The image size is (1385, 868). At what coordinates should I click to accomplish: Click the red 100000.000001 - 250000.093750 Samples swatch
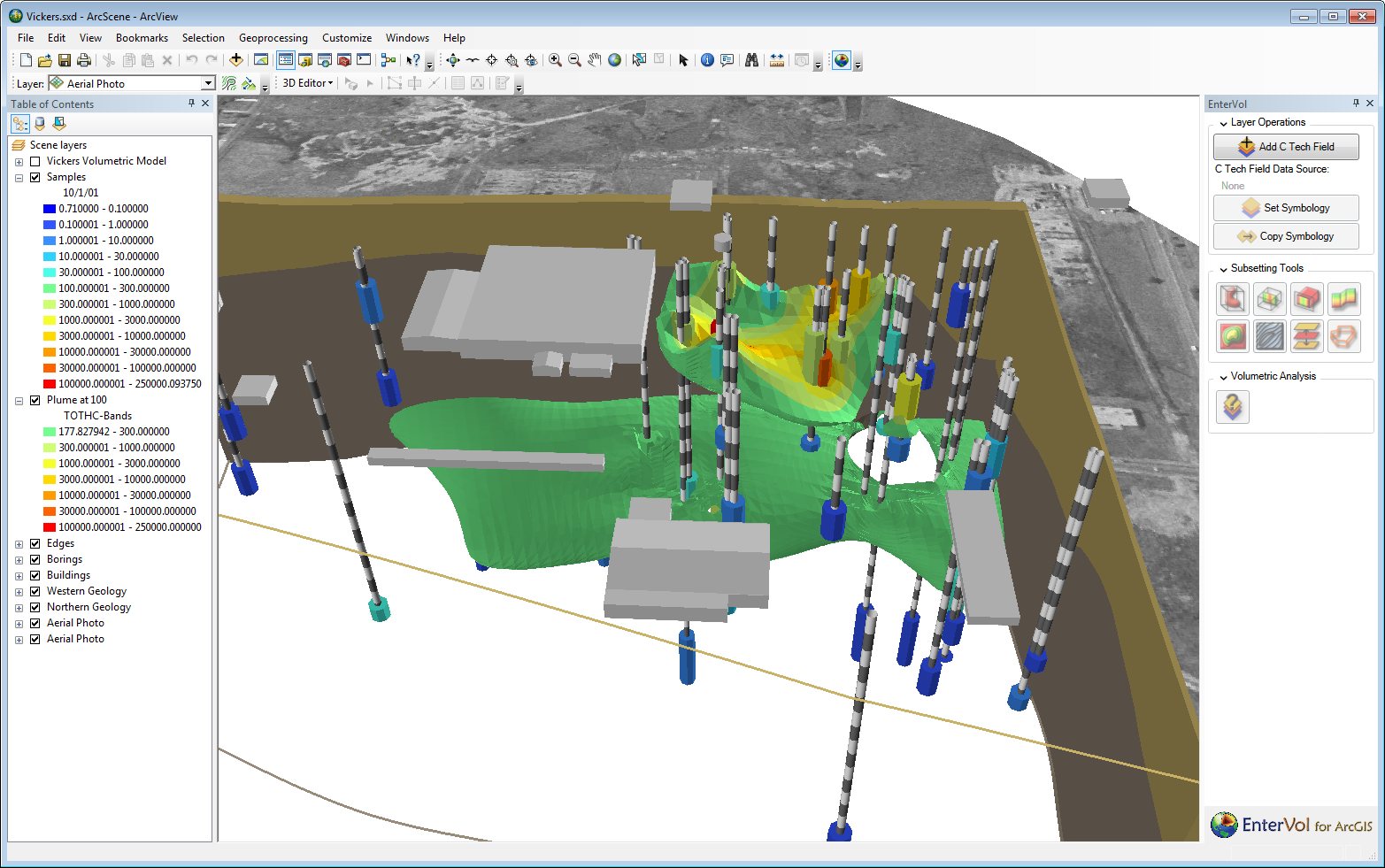pyautogui.click(x=50, y=384)
